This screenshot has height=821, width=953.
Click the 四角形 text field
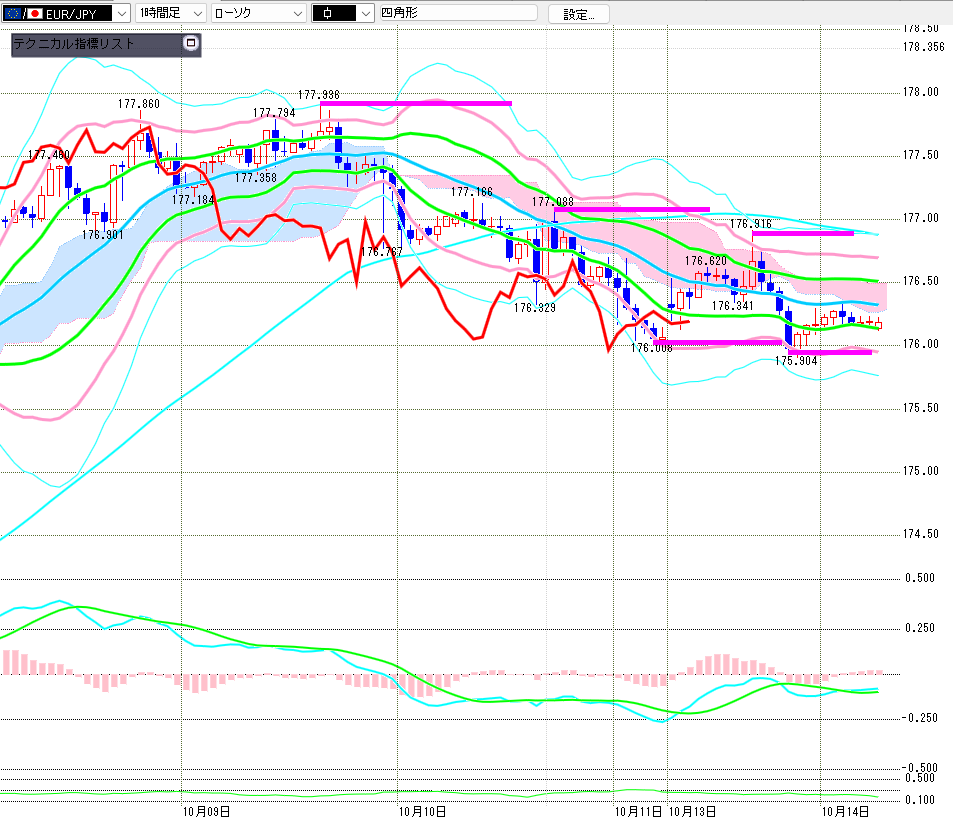coord(457,14)
